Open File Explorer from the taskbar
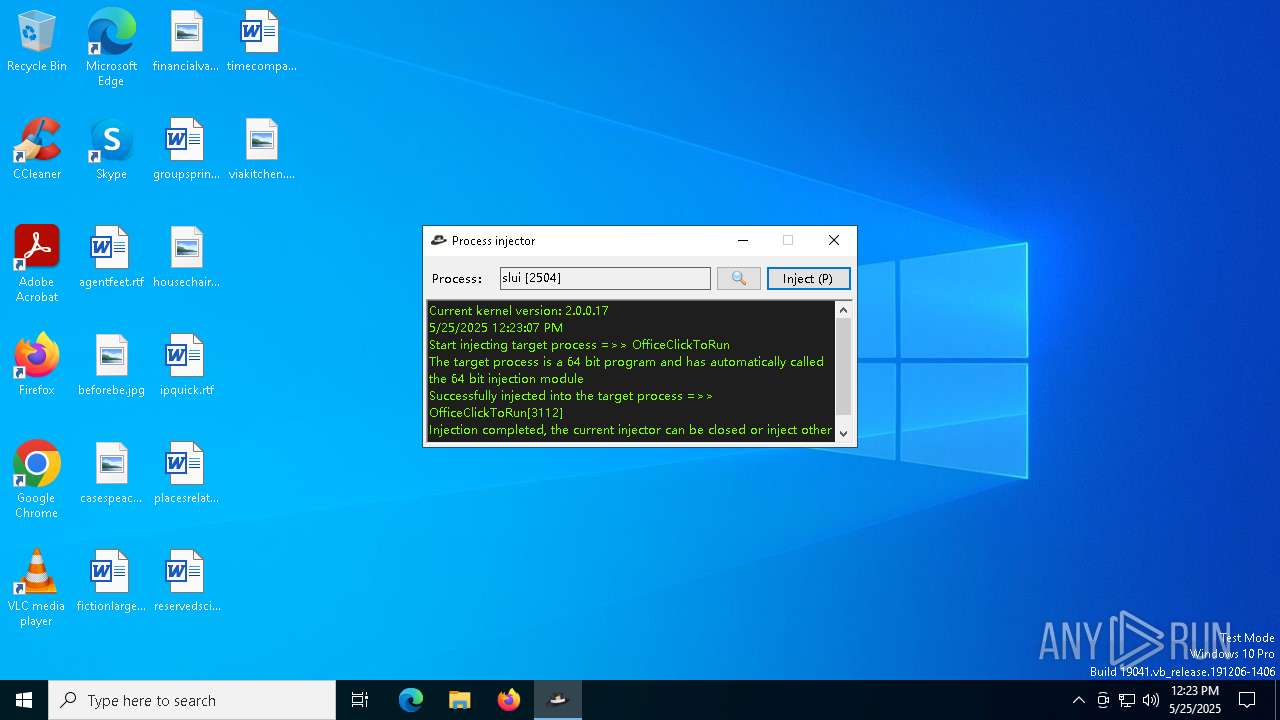The image size is (1280, 720). 459,700
